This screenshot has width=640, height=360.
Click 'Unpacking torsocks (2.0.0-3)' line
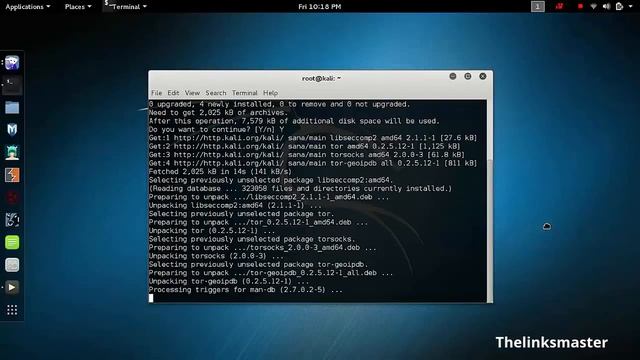coord(216,256)
